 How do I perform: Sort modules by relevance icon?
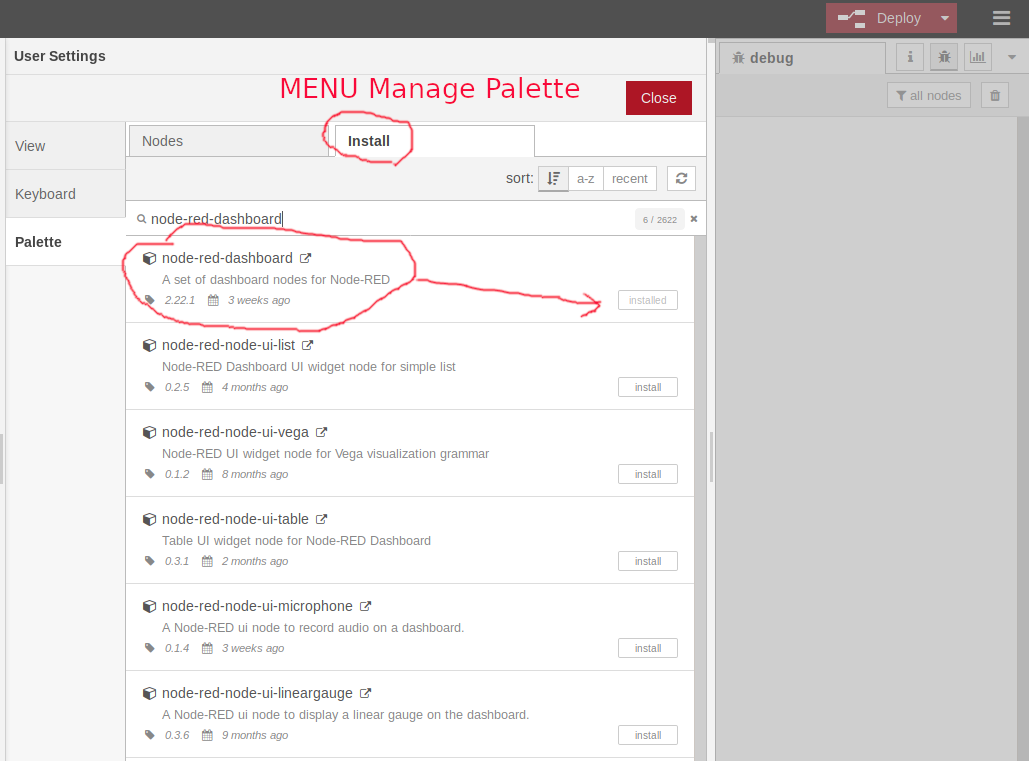click(553, 178)
